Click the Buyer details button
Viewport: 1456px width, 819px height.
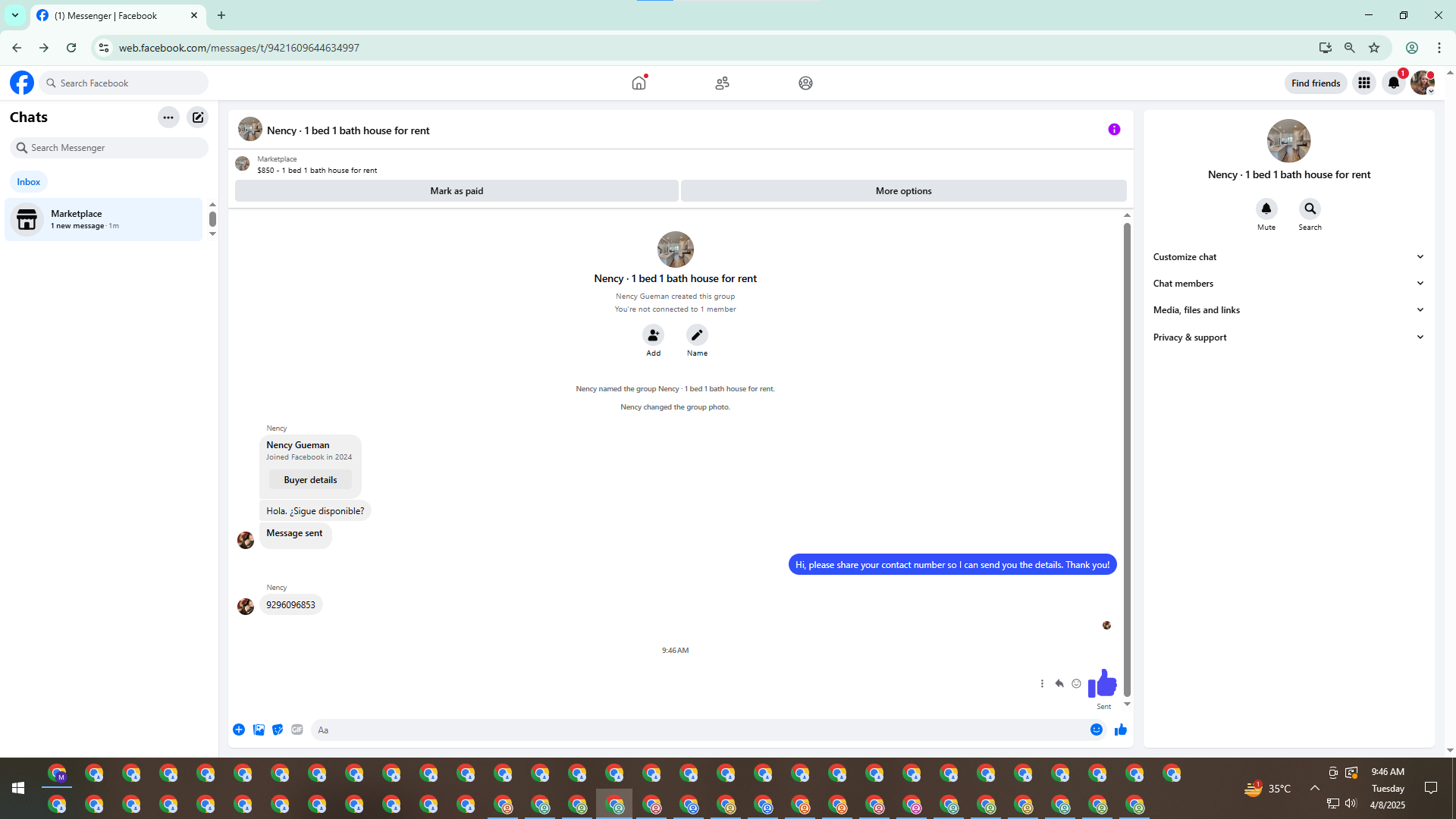tap(310, 480)
